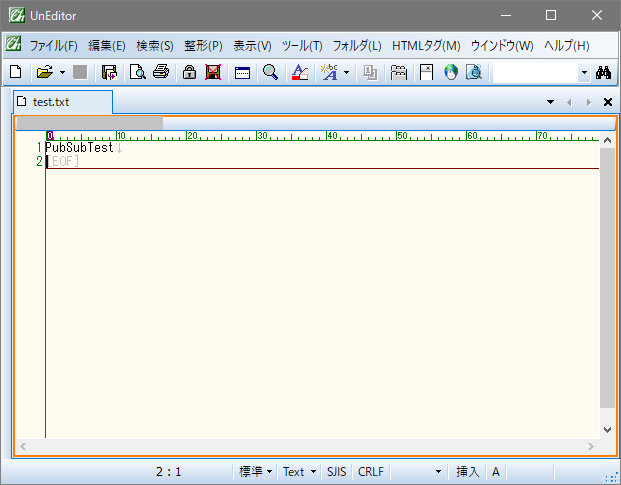Viewport: 621px width, 485px height.
Task: Open the 編集(E) menu
Action: [x=107, y=46]
